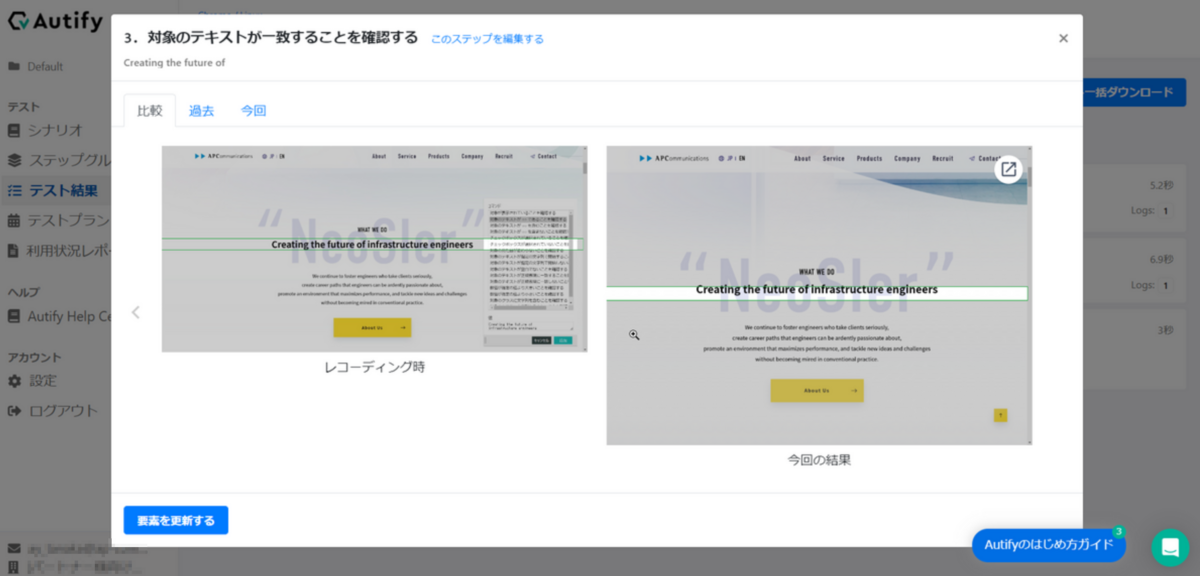Open the Intercom chat bubble
The image size is (1200, 576).
pos(1170,546)
